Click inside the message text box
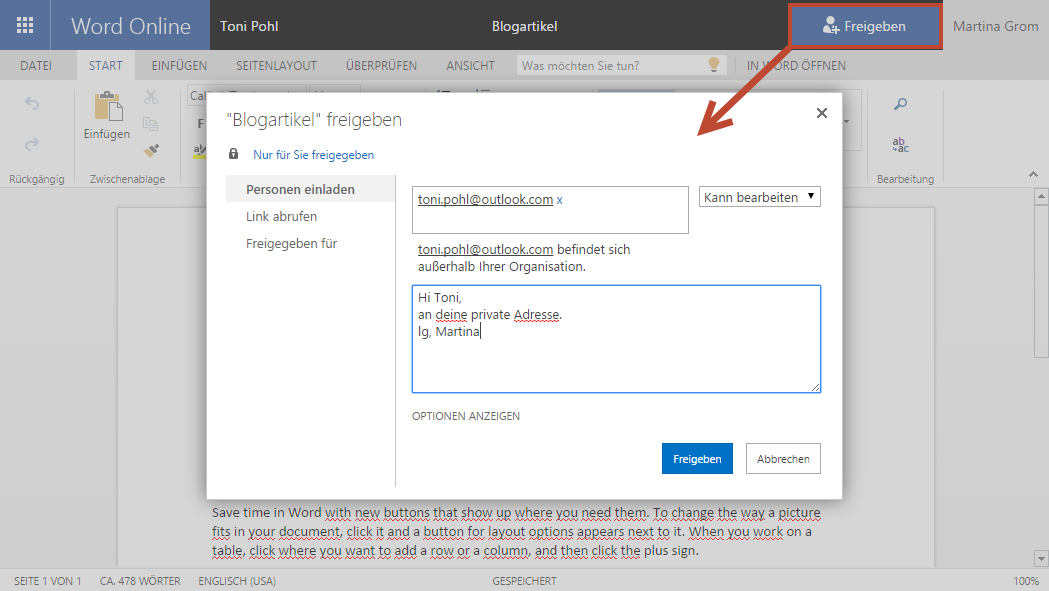 tap(616, 360)
